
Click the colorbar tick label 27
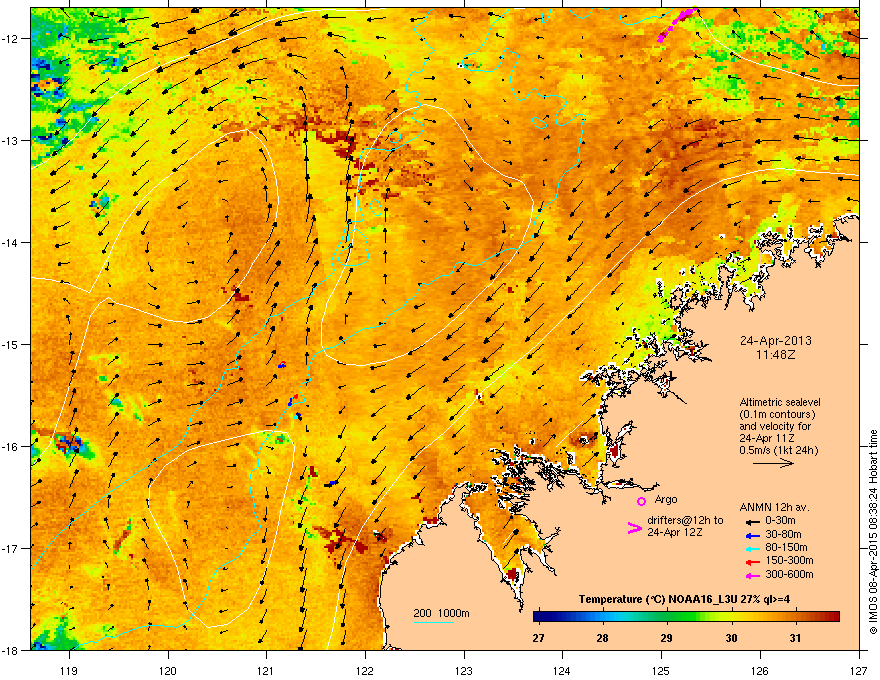[x=538, y=638]
